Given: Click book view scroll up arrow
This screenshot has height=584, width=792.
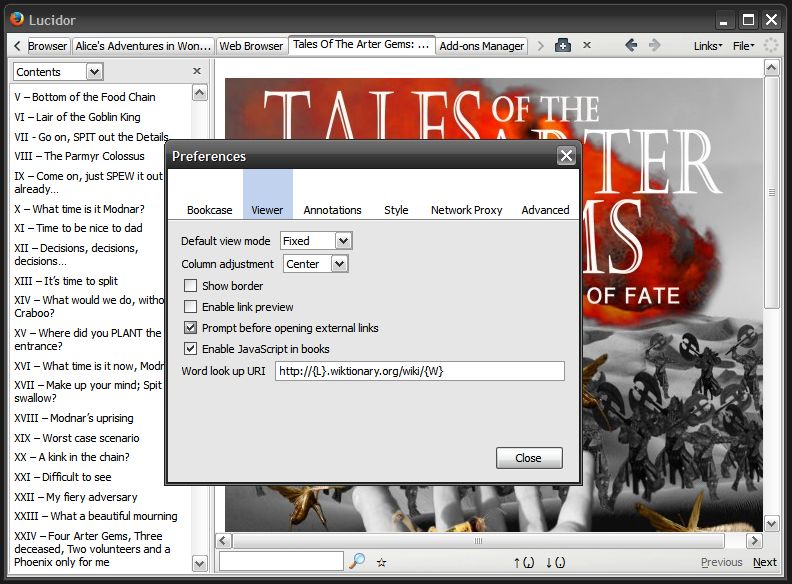Looking at the screenshot, I should (x=771, y=67).
